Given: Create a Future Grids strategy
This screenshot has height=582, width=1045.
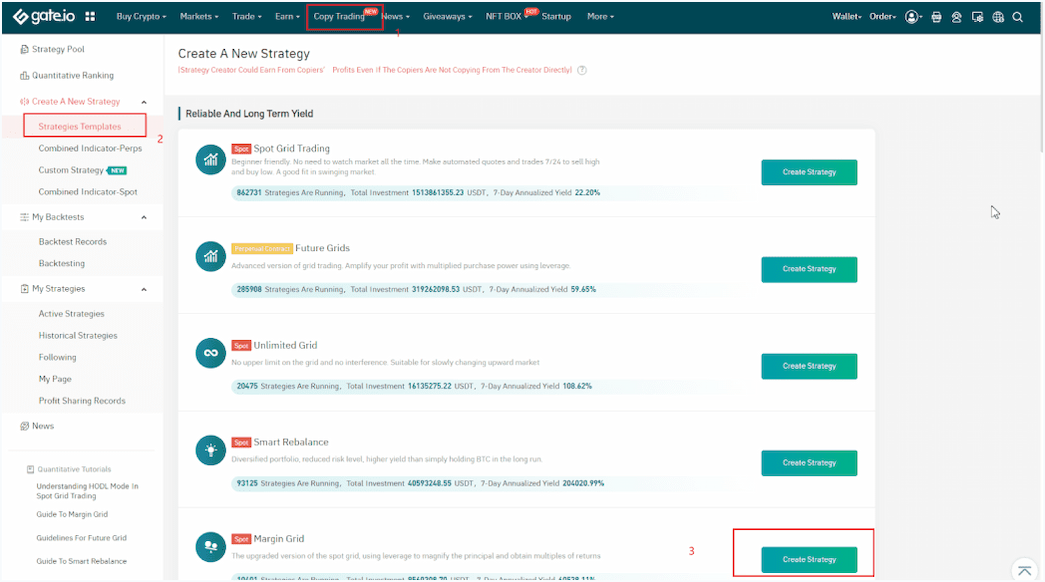Looking at the screenshot, I should 809,269.
